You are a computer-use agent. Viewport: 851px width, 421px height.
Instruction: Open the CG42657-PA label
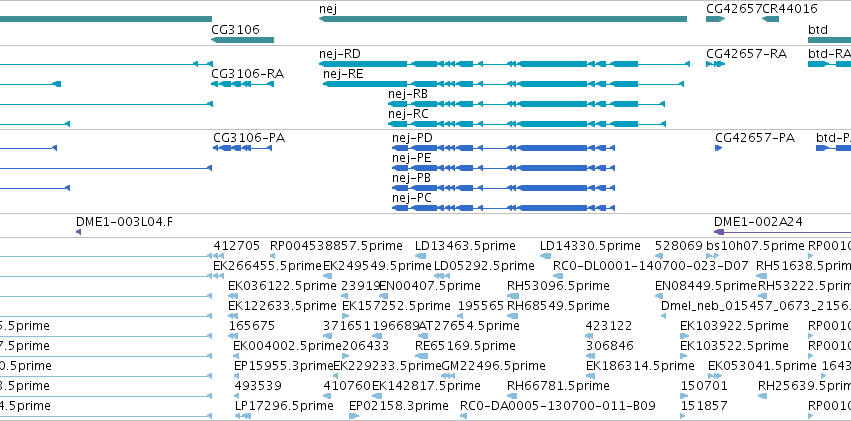755,138
